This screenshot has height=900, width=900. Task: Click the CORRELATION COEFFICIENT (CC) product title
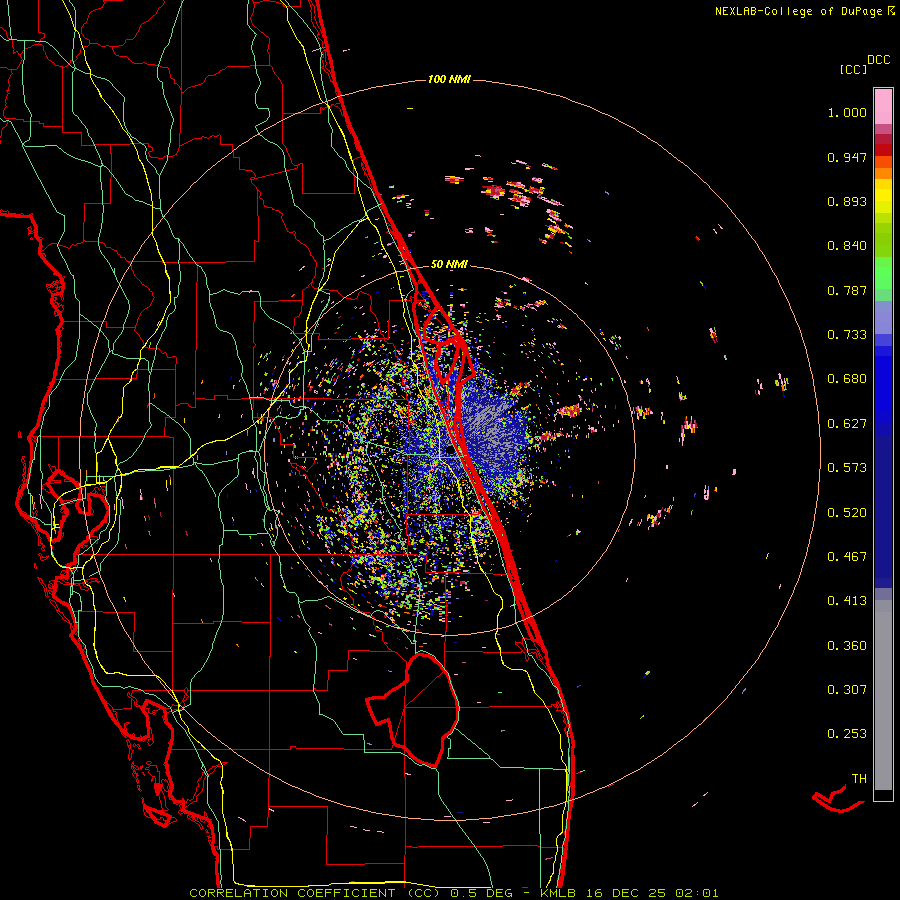click(314, 893)
